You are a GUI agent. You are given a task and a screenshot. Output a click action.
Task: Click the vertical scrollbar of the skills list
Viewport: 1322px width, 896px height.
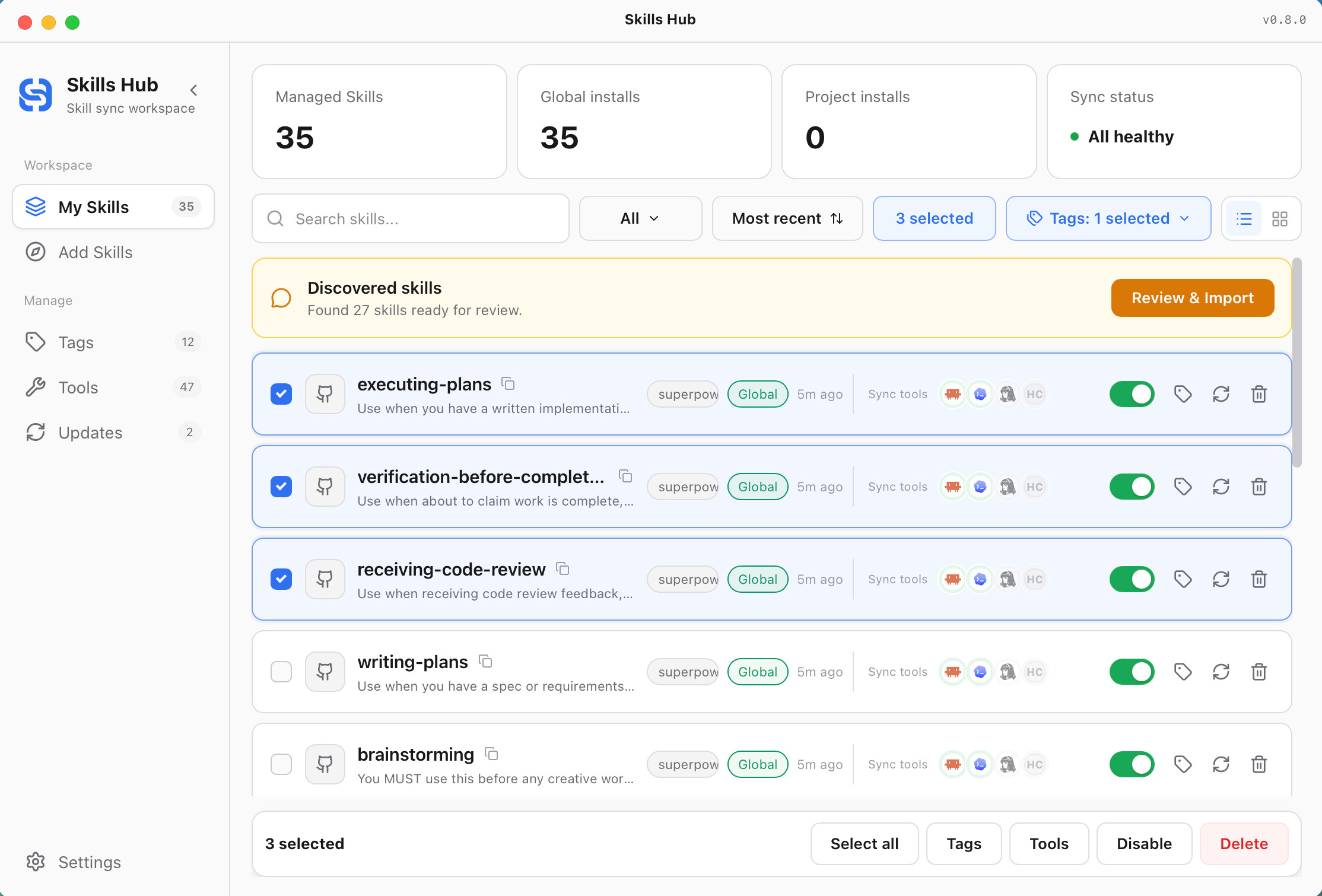coord(1297,363)
